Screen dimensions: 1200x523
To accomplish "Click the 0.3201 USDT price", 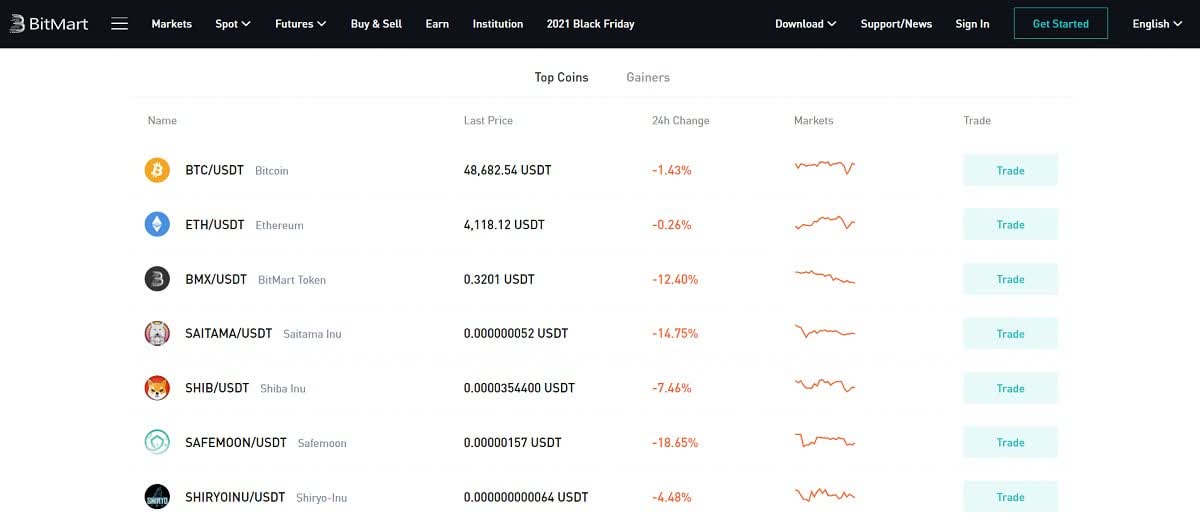I will [x=499, y=279].
